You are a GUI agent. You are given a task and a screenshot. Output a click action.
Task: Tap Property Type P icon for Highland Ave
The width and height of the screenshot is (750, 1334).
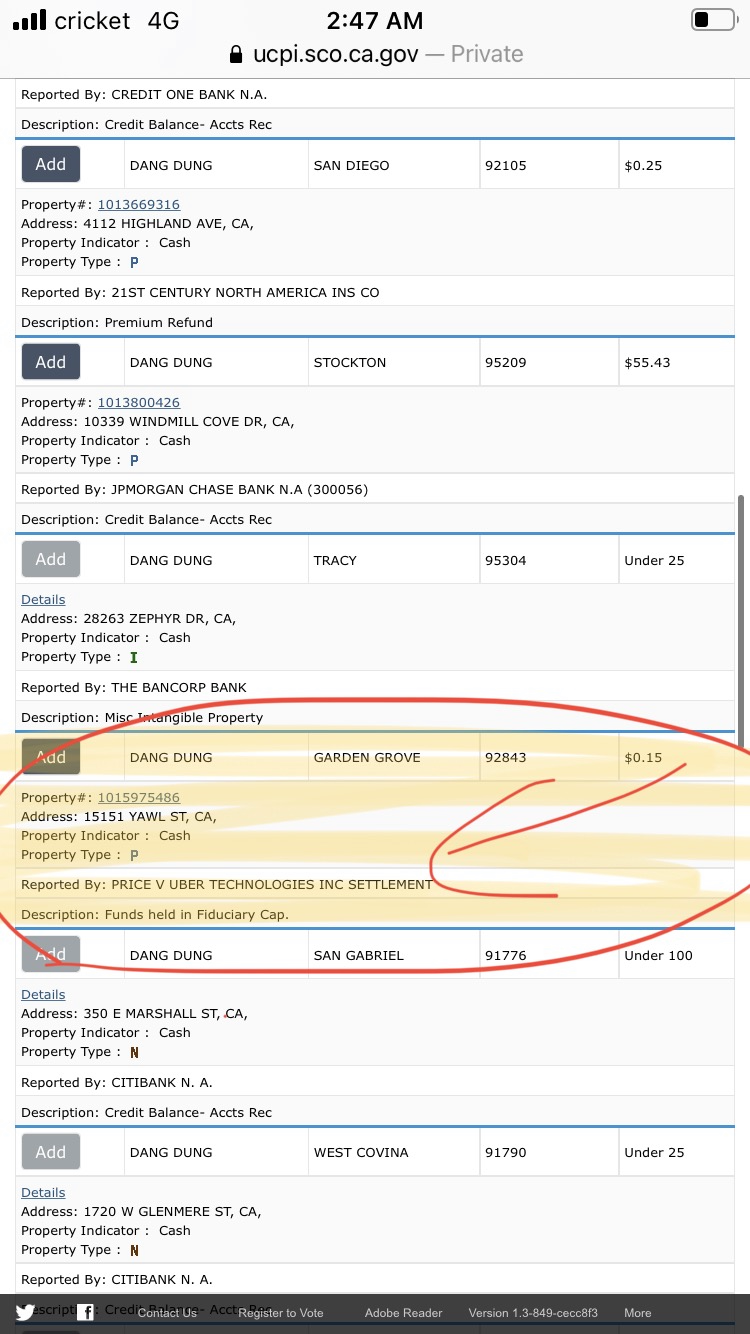pyautogui.click(x=134, y=262)
